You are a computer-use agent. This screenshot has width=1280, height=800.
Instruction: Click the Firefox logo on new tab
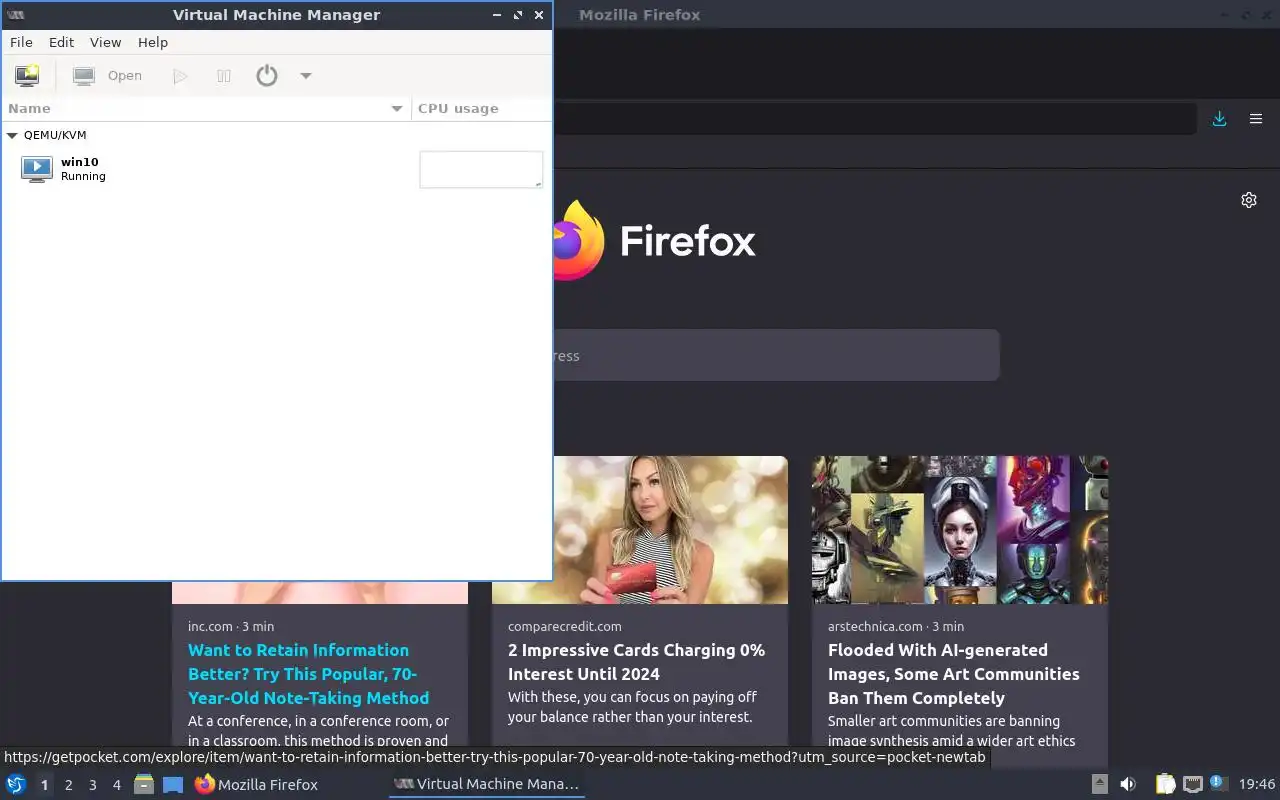579,240
